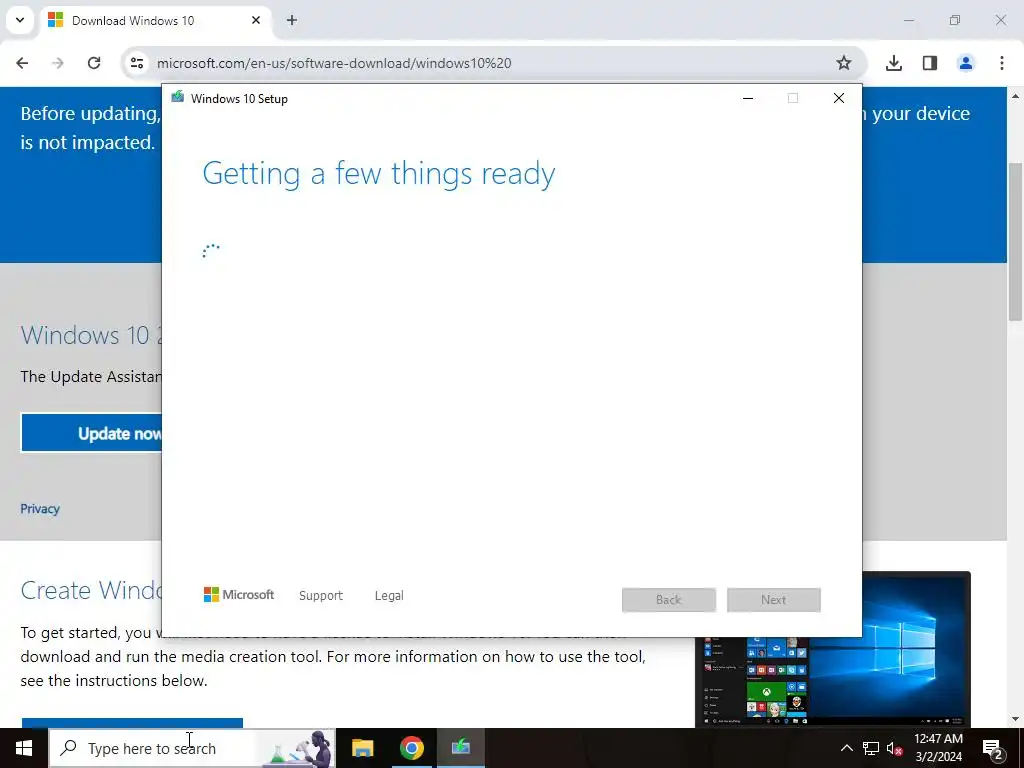The image size is (1024, 768).
Task: Open Chrome downloads icon
Action: [894, 63]
